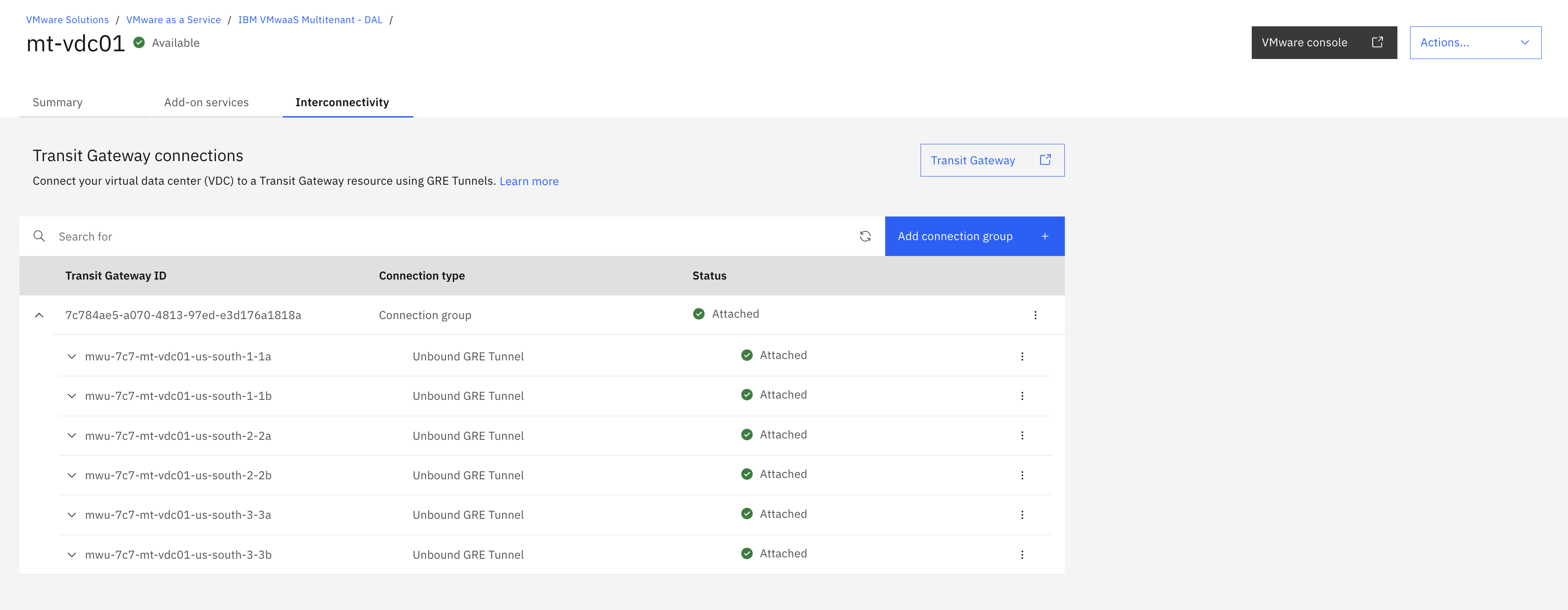Expand the mwu-7c7-mt-vdc01-us-south-1-1a row
Screen dimensions: 1568x610
[72, 357]
